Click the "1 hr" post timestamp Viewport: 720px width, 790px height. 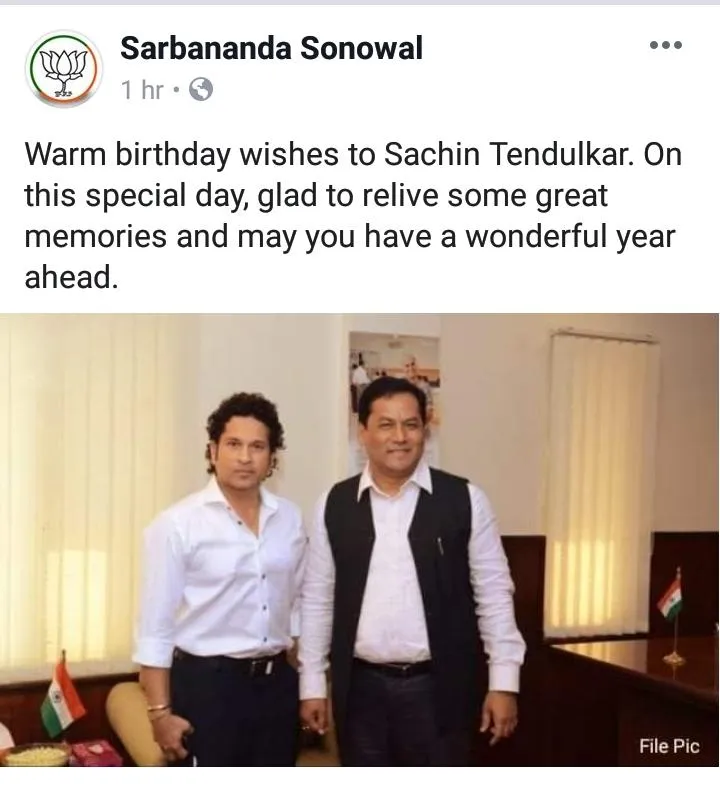(143, 90)
